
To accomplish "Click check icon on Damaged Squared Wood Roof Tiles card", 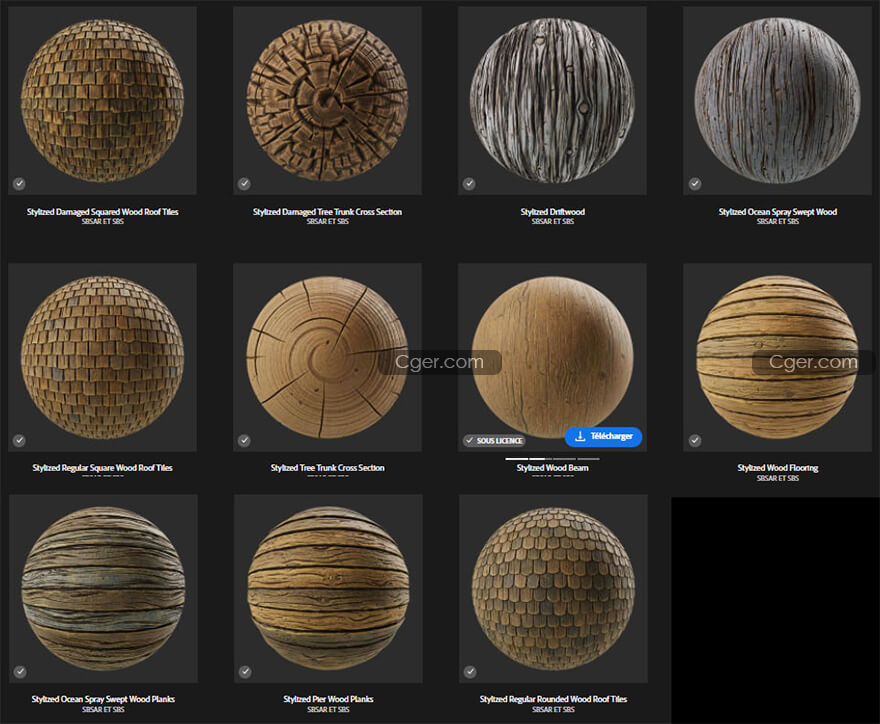I will (x=19, y=184).
